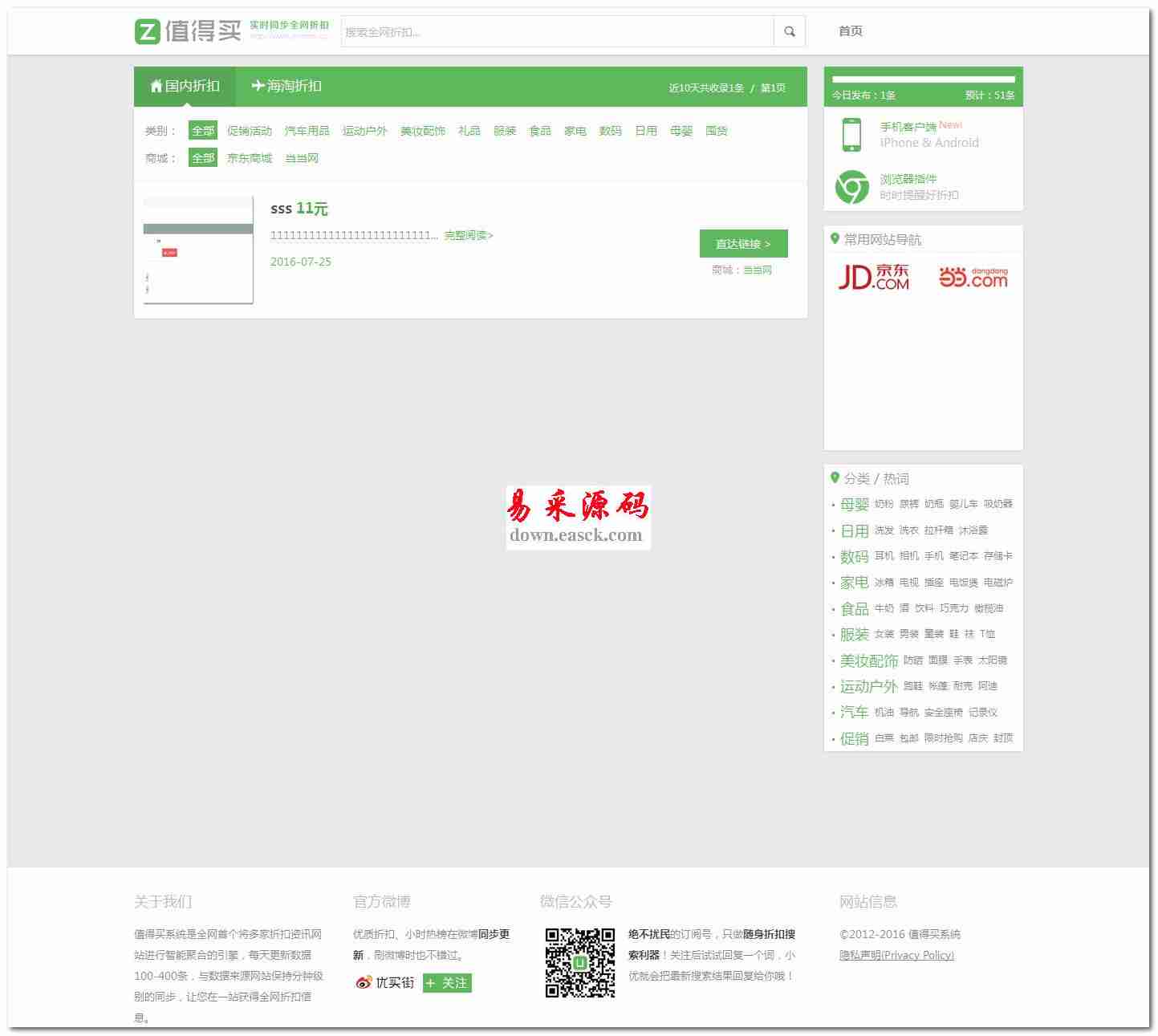The height and width of the screenshot is (1036, 1158).
Task: Filter category by 汽车用品
Action: coord(307,131)
